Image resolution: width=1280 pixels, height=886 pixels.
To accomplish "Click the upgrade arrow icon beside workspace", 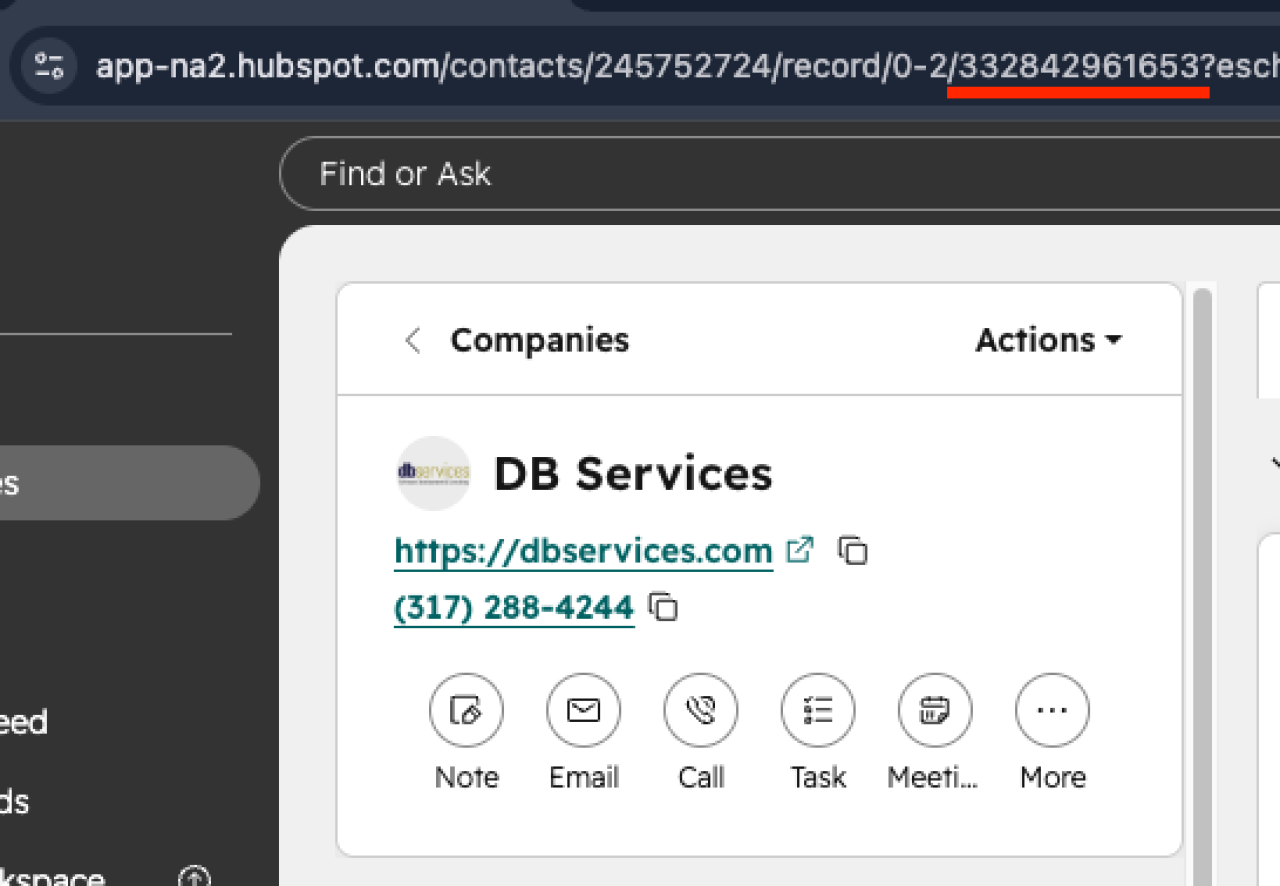I will click(x=194, y=878).
